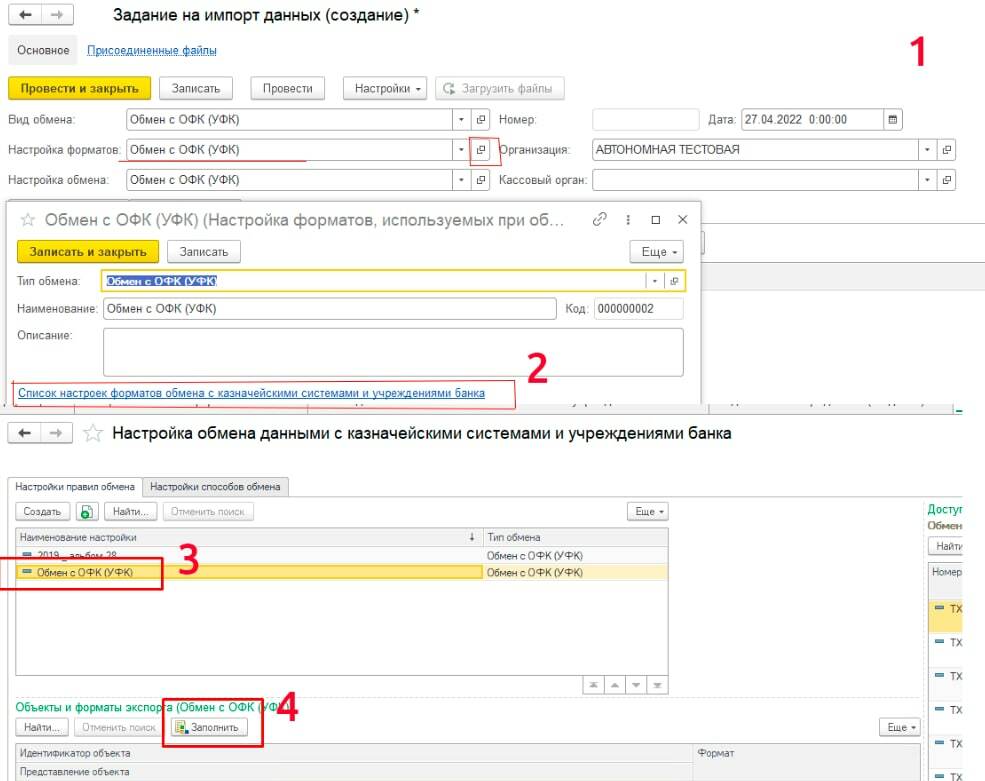
Task: Click the Заполнить button
Action: tap(209, 727)
